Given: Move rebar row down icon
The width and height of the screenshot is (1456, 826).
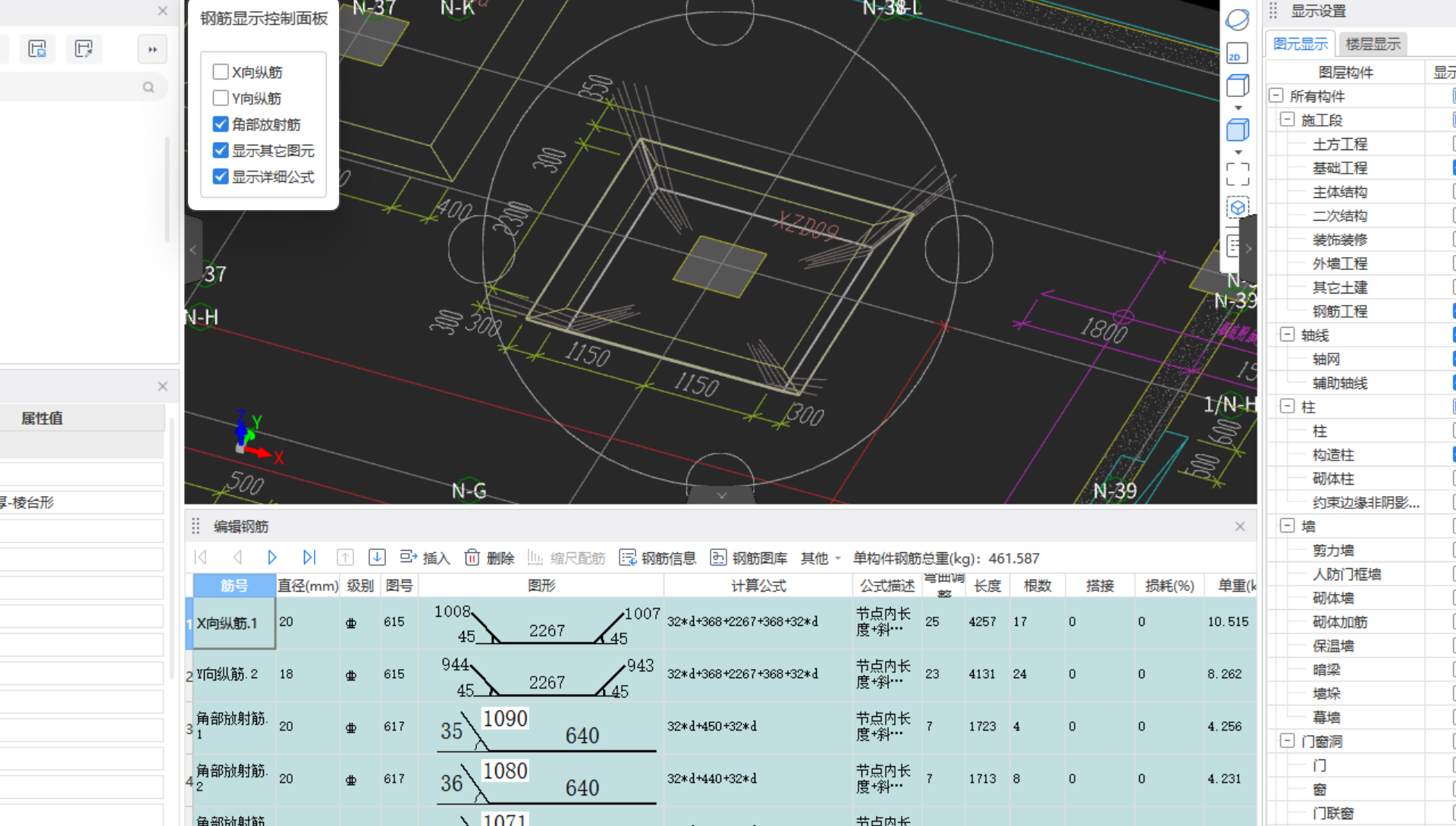Looking at the screenshot, I should 377,557.
